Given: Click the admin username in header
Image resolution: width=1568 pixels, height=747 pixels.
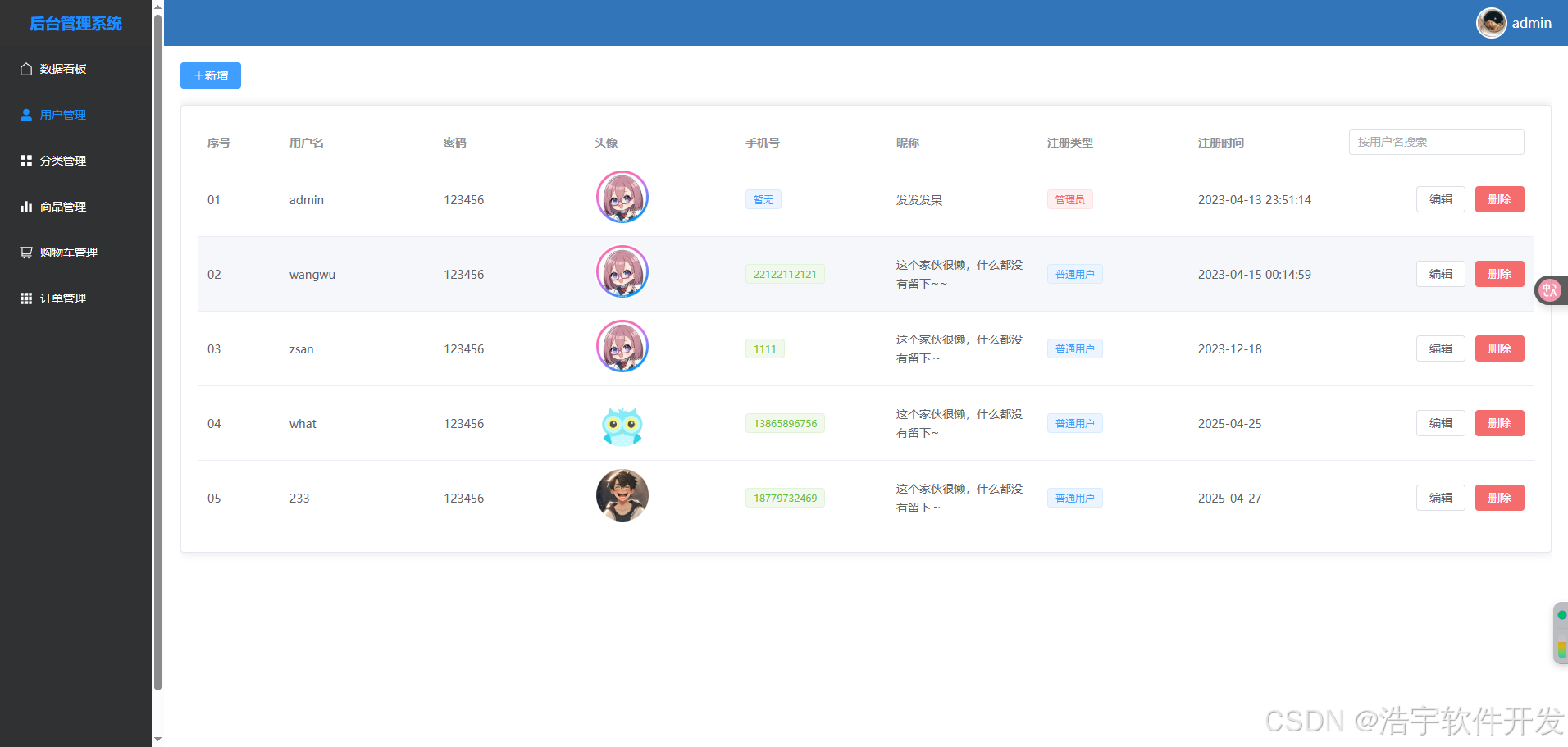Looking at the screenshot, I should coord(1532,23).
